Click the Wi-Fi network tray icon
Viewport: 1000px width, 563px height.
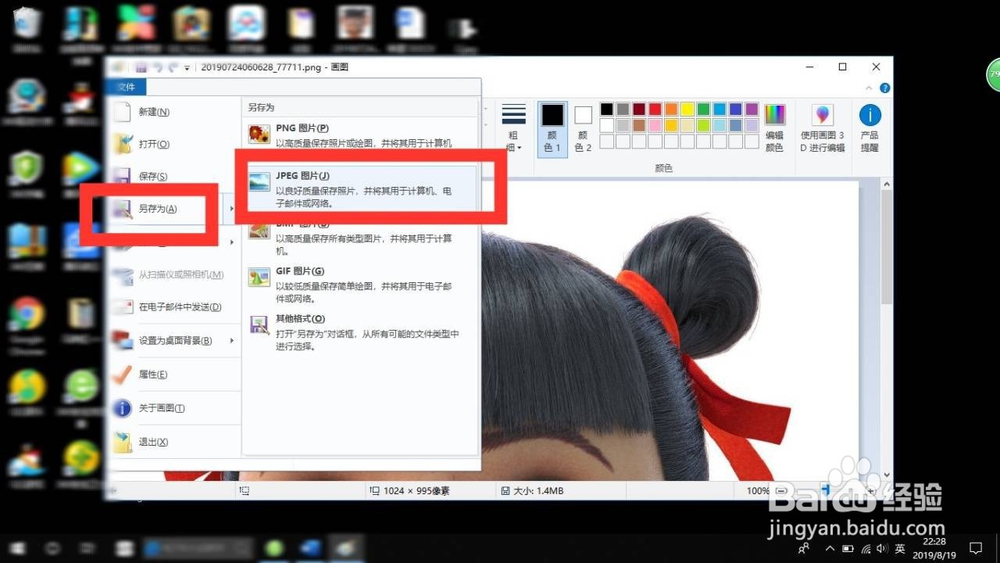[865, 548]
